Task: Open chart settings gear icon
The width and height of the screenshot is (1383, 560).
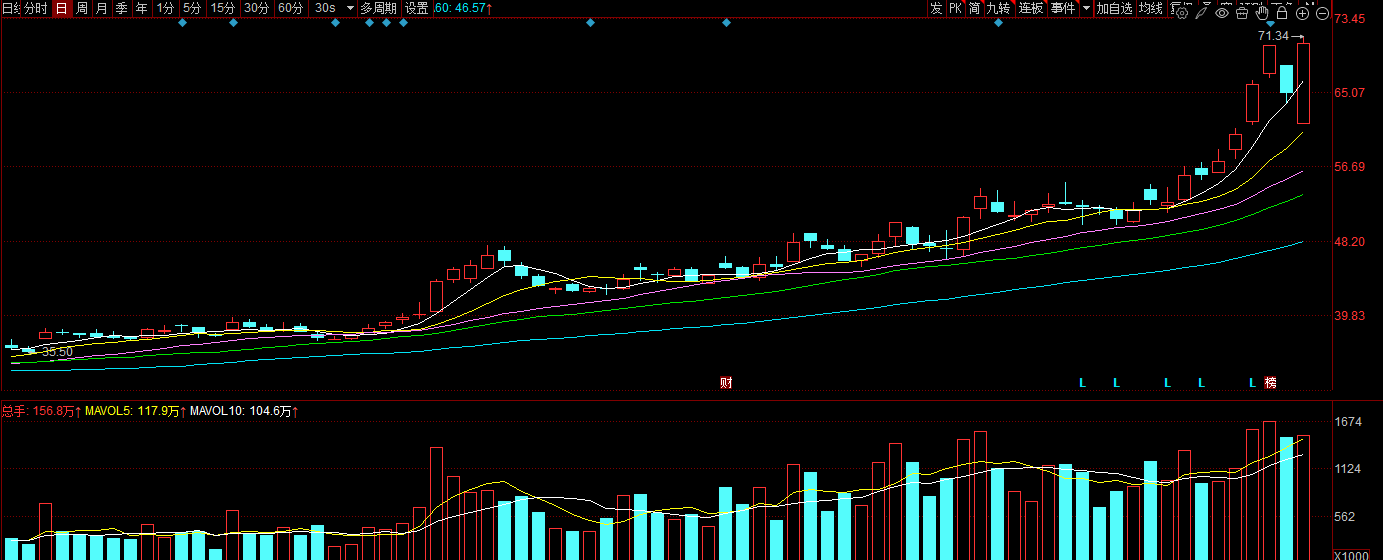Action: point(1182,13)
